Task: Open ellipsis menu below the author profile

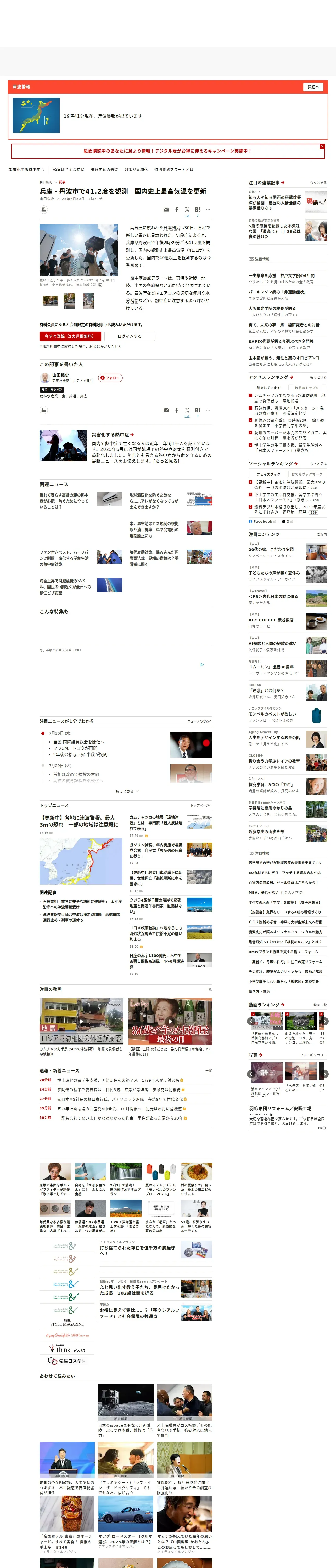Action: (x=208, y=410)
